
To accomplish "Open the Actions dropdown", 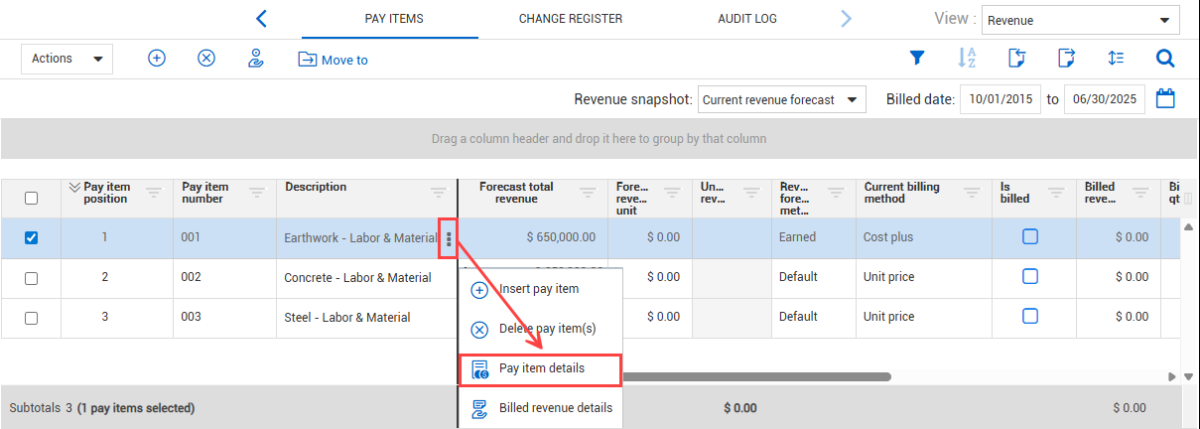I will tap(67, 59).
